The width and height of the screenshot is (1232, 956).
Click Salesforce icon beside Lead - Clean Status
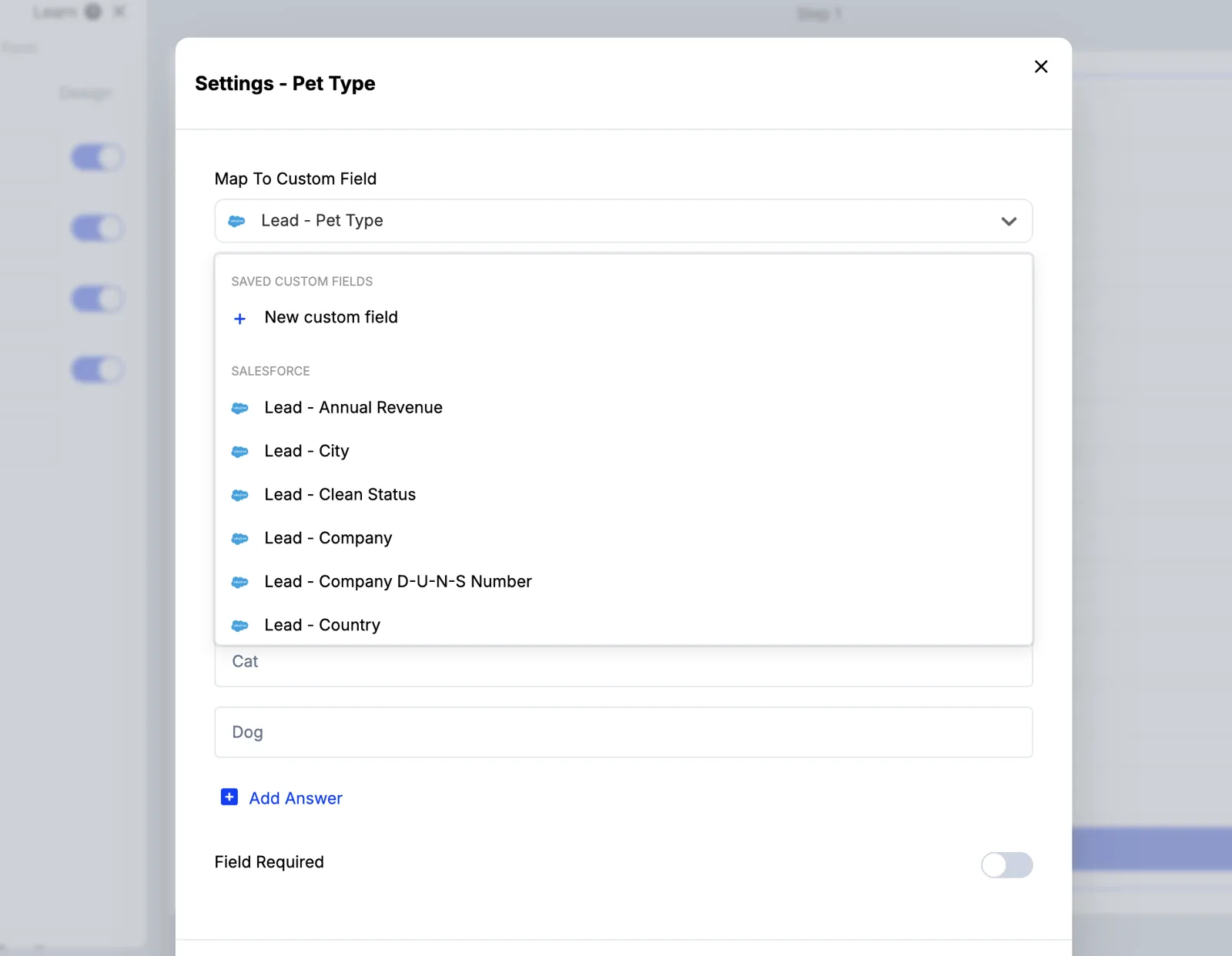(240, 495)
